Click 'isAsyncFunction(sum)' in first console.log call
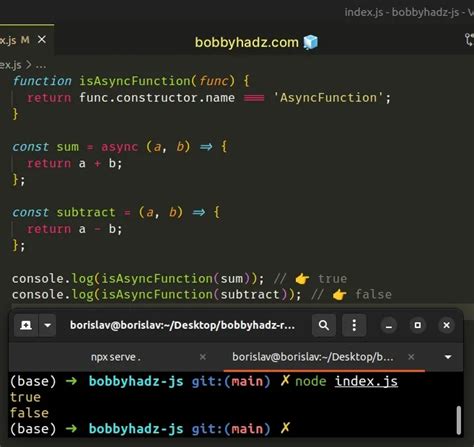Image resolution: width=474 pixels, height=447 pixels. tap(175, 279)
